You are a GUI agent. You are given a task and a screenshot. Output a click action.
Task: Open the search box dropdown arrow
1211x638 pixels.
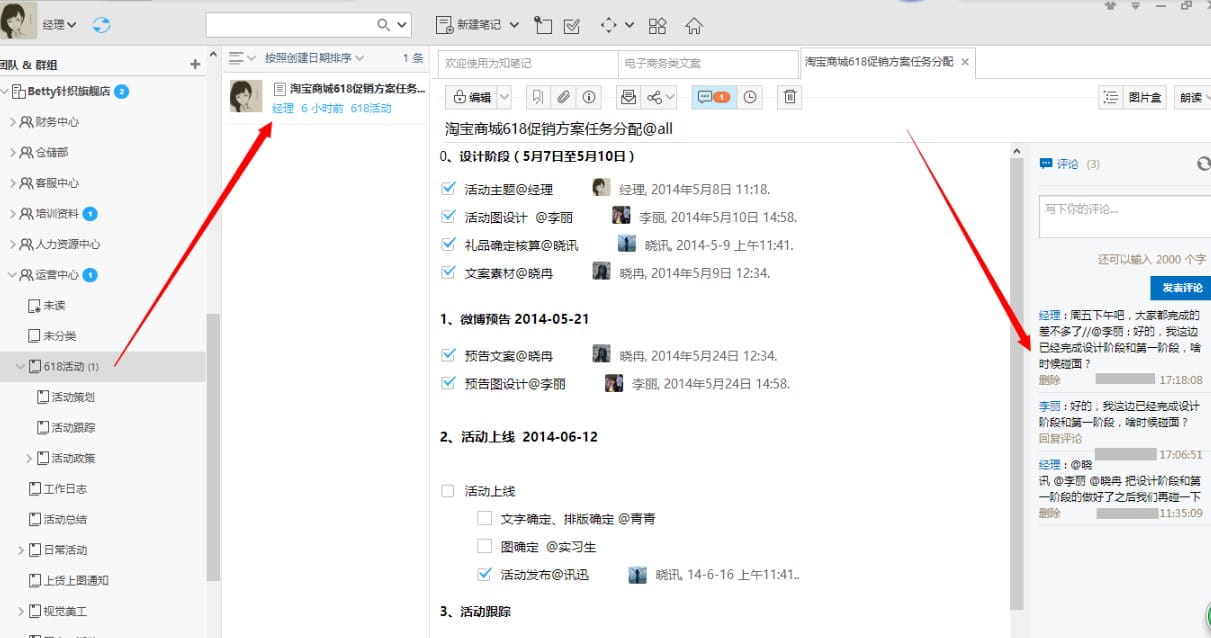coord(402,25)
